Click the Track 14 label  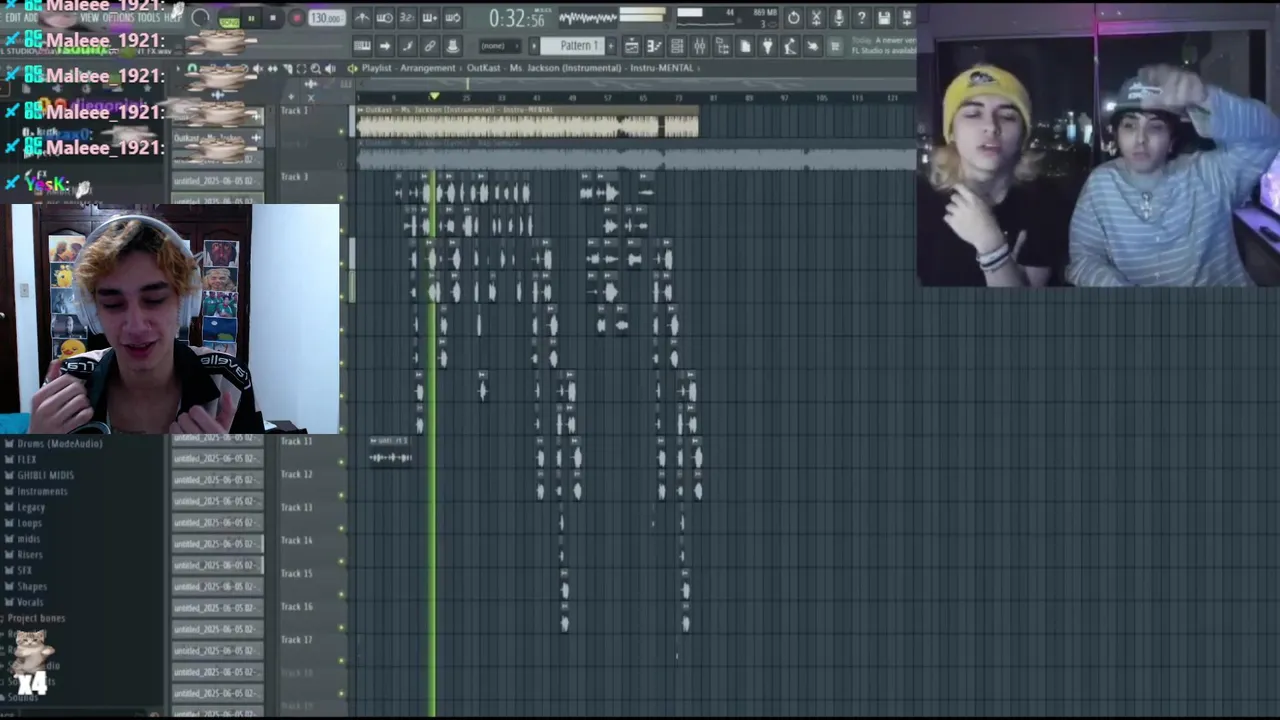pos(297,540)
